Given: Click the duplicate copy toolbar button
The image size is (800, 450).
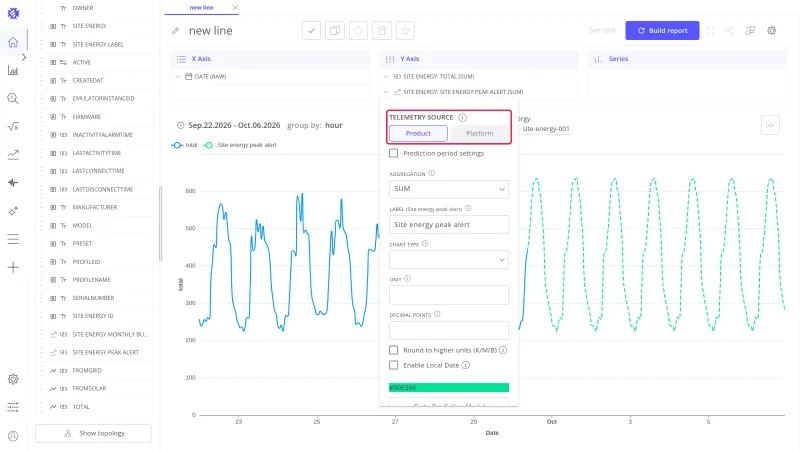Looking at the screenshot, I should pos(335,31).
